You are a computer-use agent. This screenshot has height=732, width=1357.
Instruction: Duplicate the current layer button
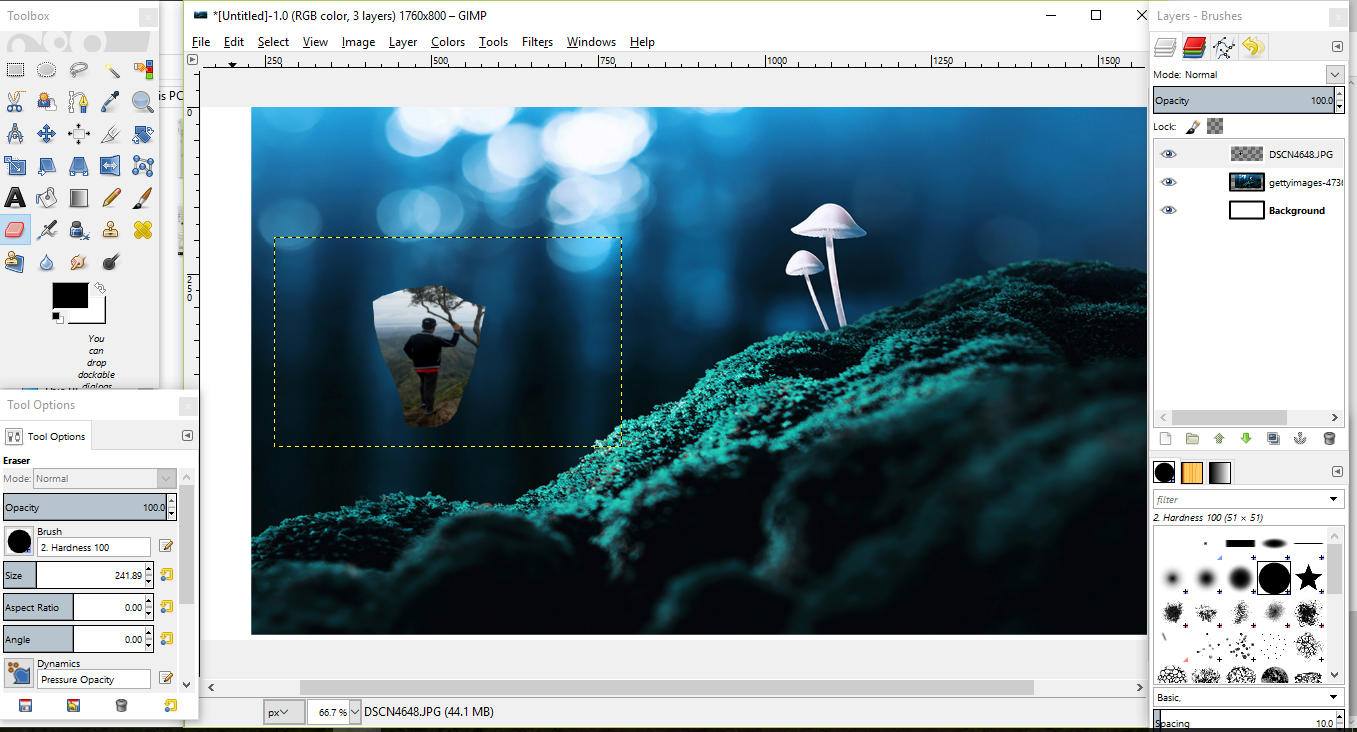(1273, 438)
